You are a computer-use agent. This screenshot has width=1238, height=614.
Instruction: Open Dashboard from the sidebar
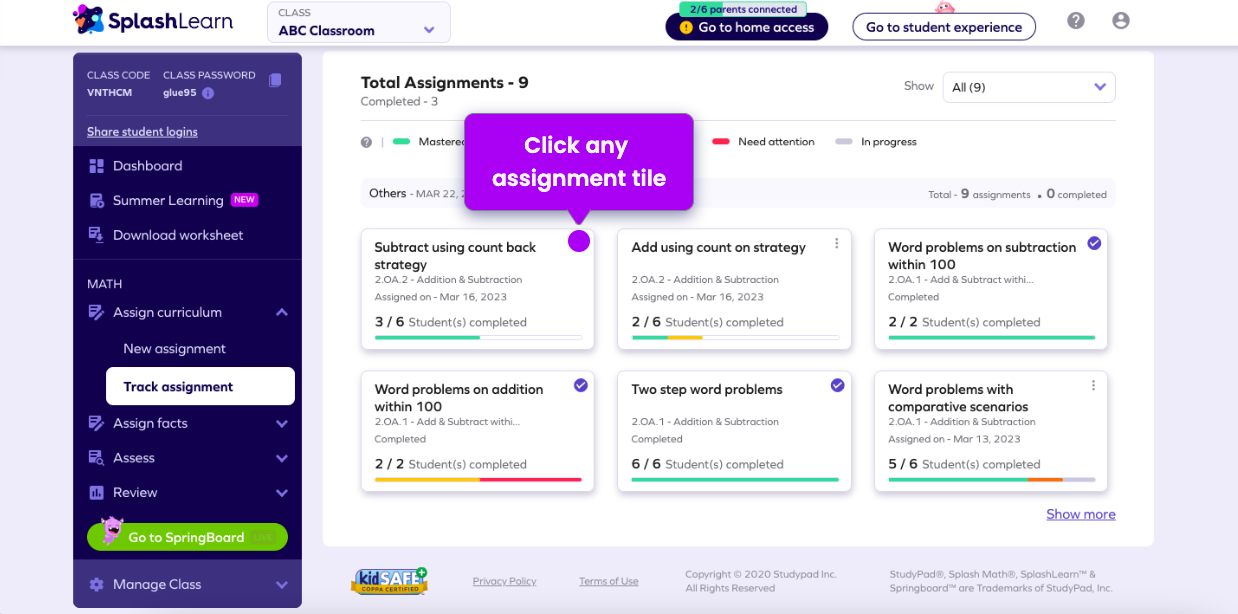(x=147, y=166)
